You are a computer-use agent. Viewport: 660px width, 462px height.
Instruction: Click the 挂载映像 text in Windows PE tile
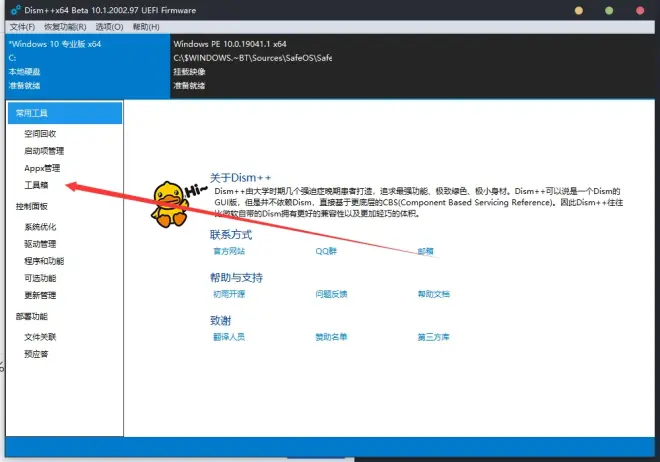[189, 72]
